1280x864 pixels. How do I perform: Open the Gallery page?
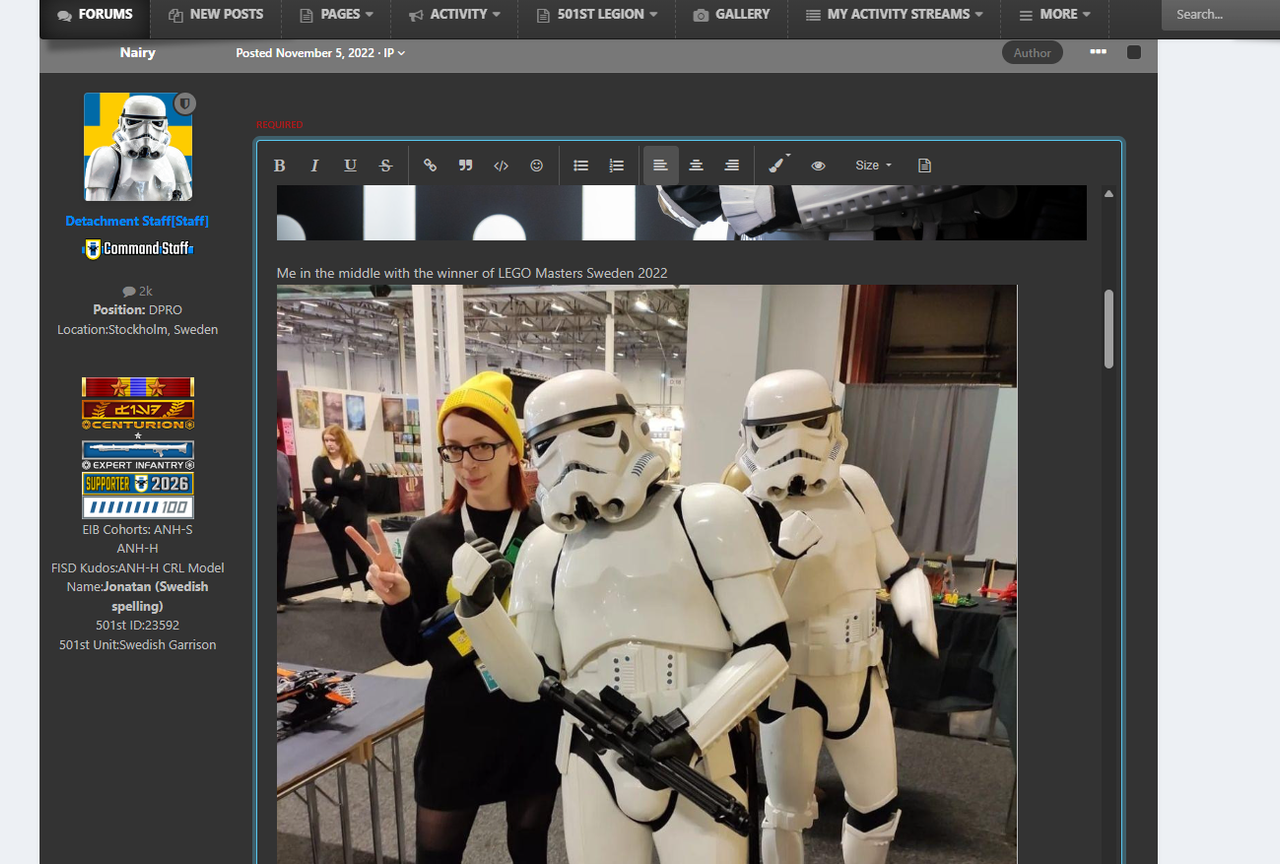pyautogui.click(x=732, y=15)
